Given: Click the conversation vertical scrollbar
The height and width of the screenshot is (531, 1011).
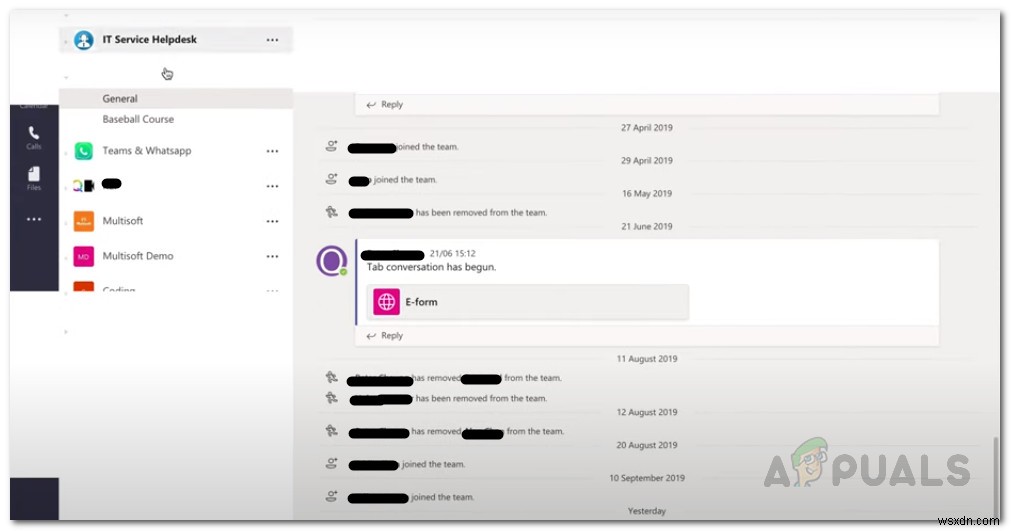Looking at the screenshot, I should point(996,477).
